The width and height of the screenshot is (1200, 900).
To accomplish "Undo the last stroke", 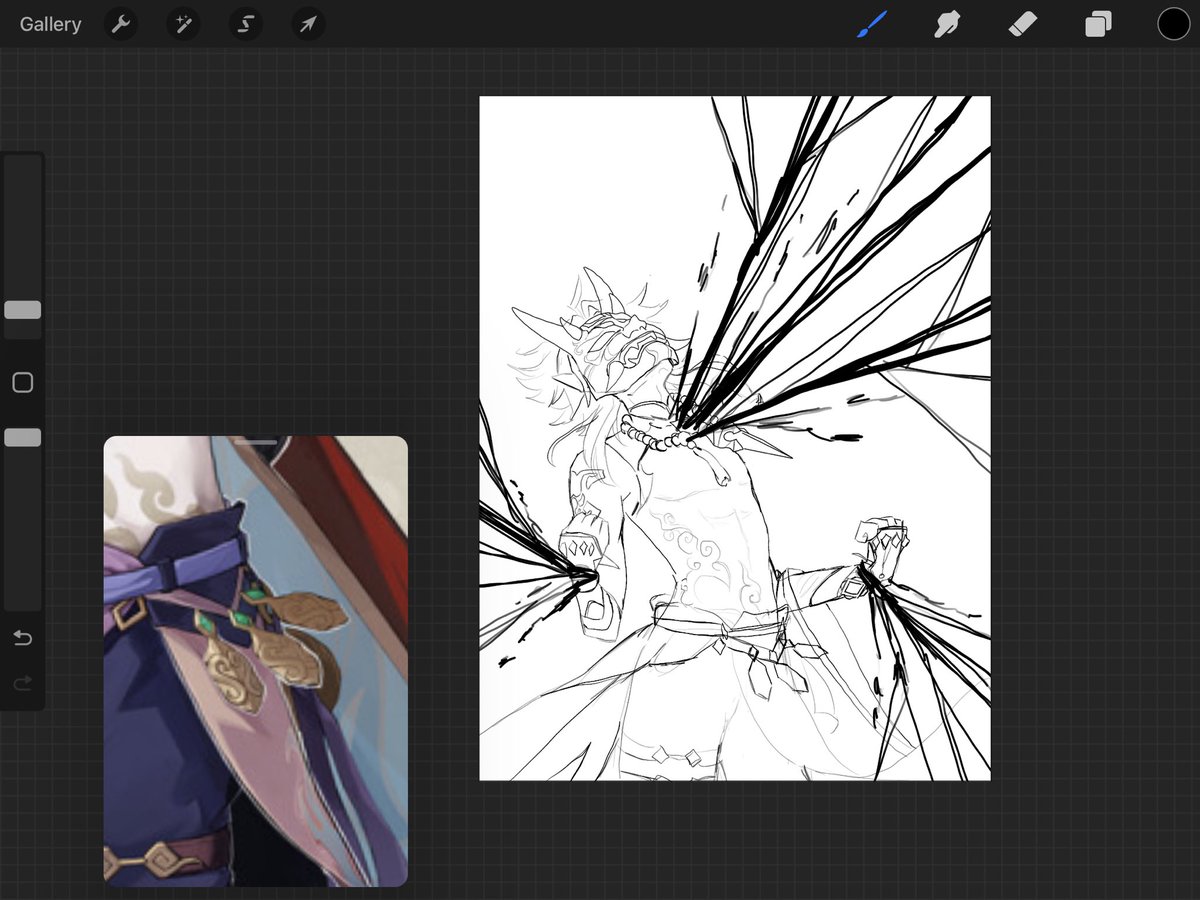I will click(22, 638).
